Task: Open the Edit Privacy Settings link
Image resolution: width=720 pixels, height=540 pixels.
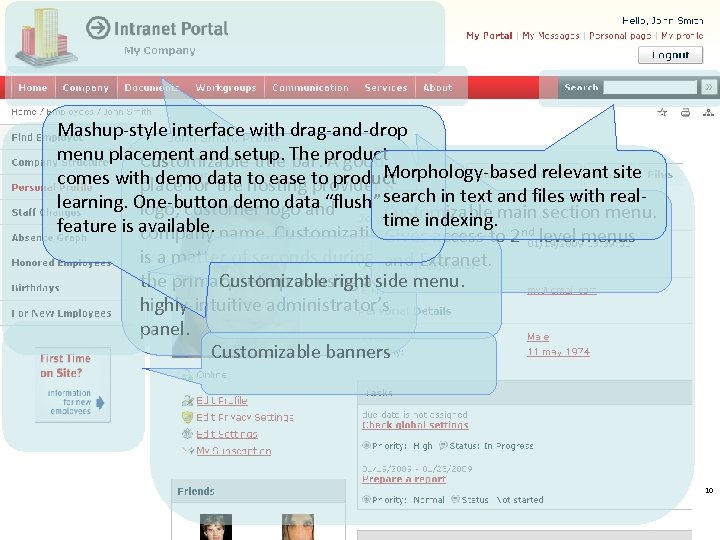Action: [x=245, y=417]
